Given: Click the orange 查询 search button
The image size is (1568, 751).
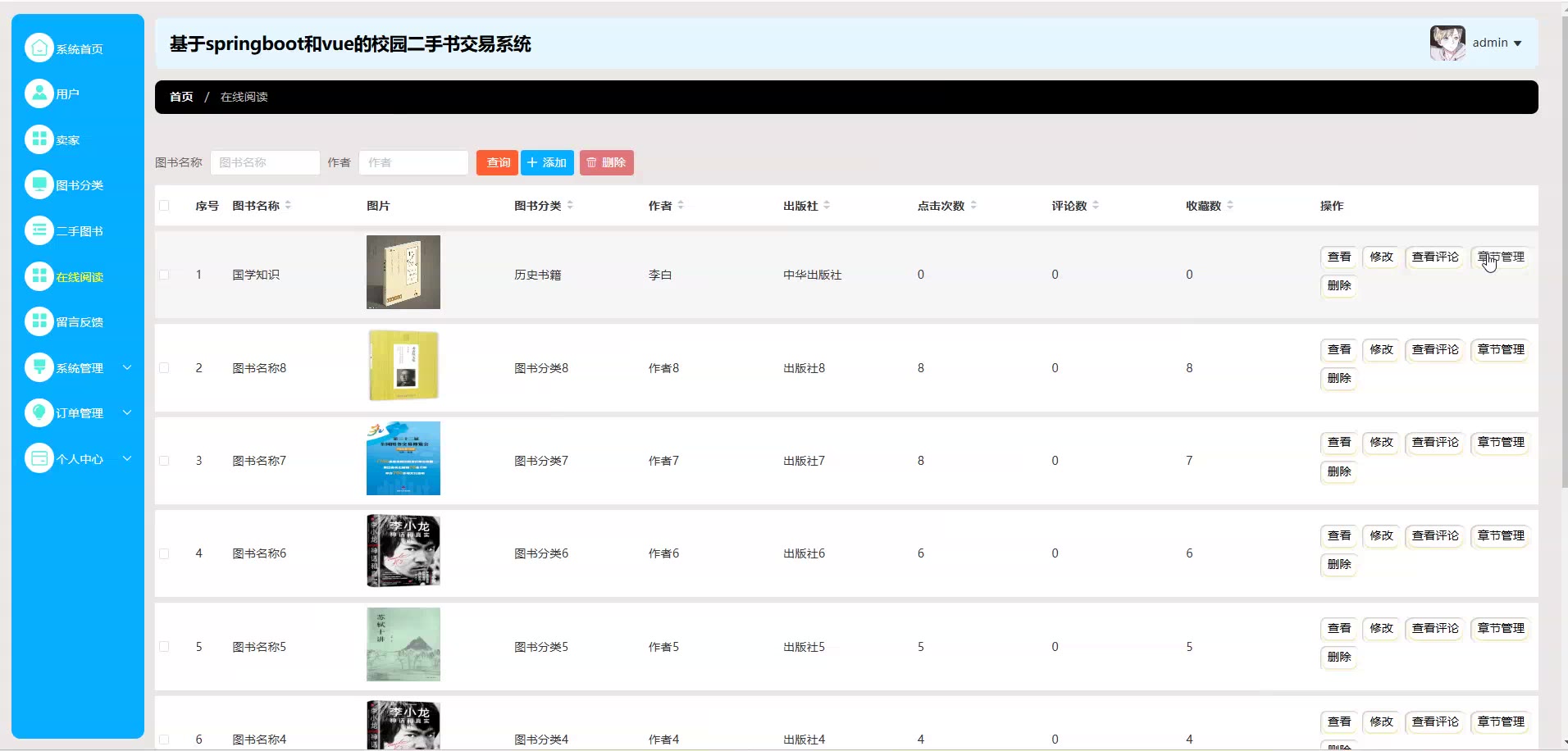Looking at the screenshot, I should coord(497,162).
